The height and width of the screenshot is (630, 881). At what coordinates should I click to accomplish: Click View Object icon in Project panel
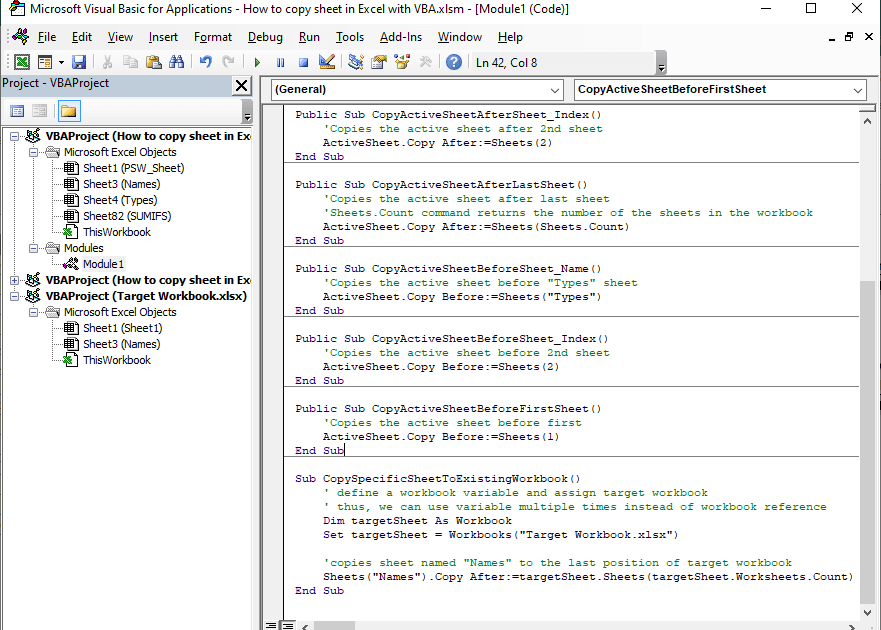point(39,111)
